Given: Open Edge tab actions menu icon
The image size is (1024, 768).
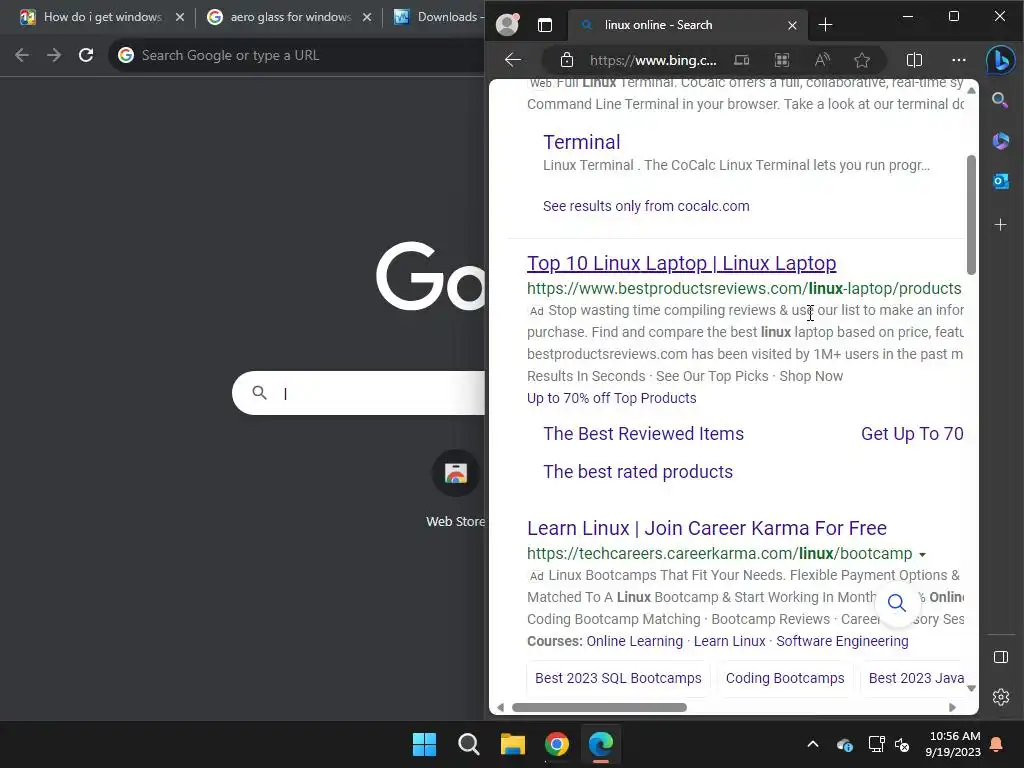Looking at the screenshot, I should (x=545, y=25).
